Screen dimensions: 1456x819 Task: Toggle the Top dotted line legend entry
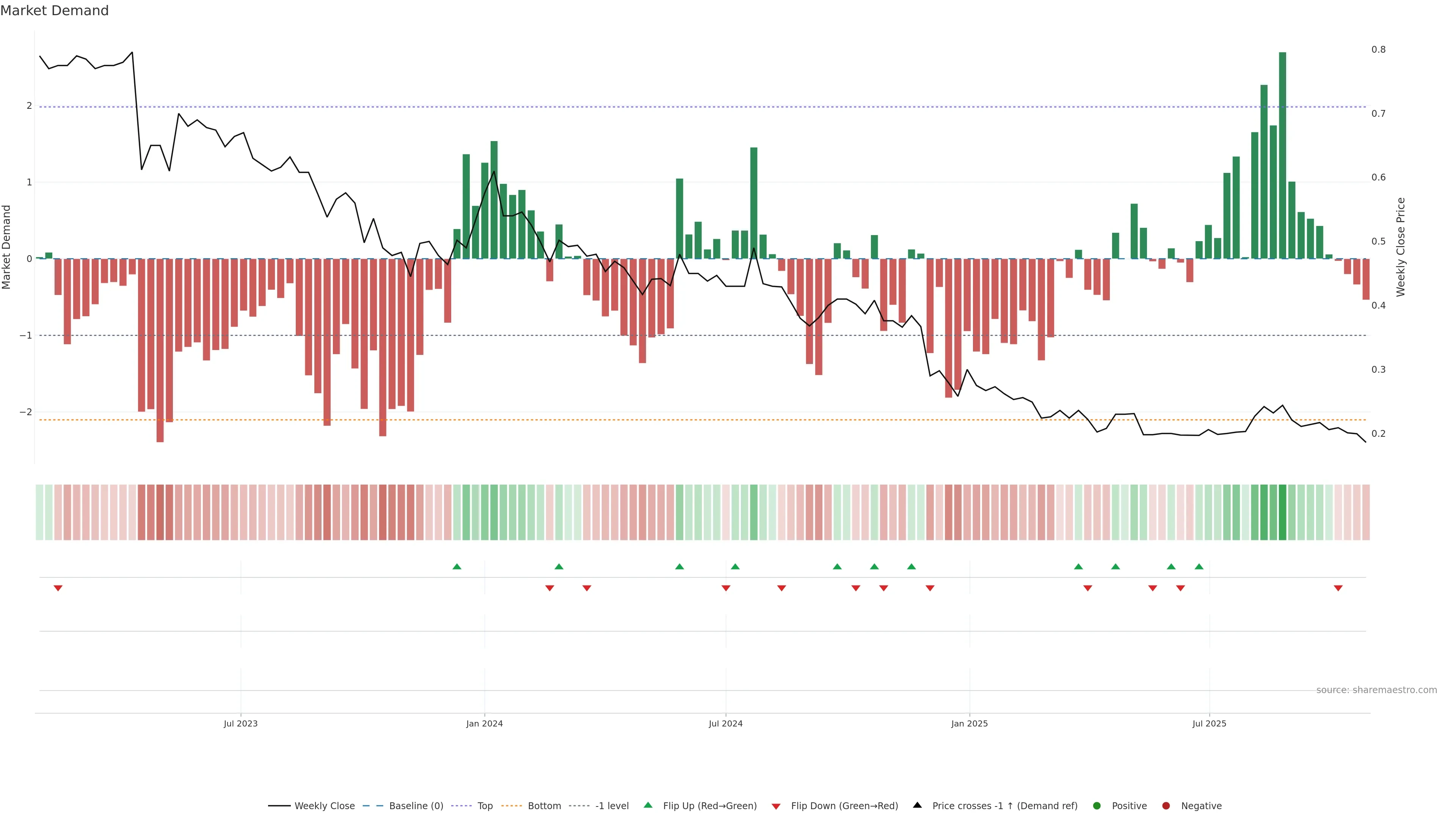coord(485,805)
